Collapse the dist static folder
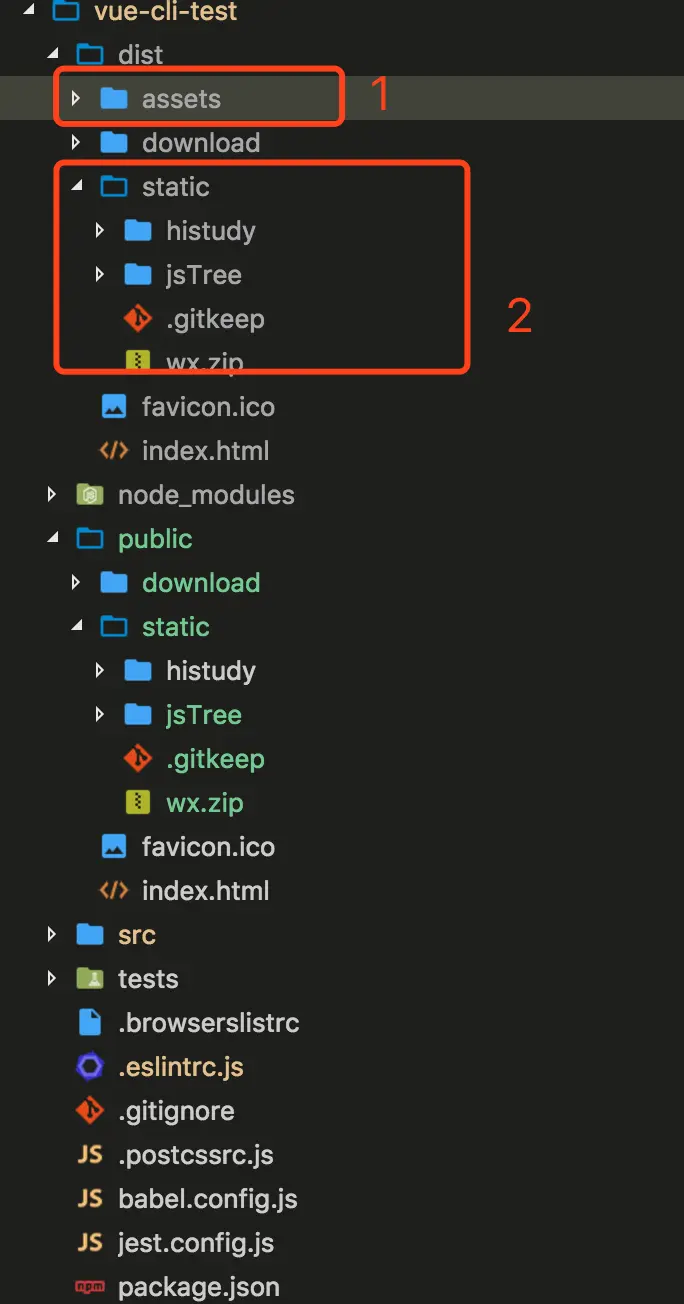This screenshot has width=684, height=1304. coord(75,187)
